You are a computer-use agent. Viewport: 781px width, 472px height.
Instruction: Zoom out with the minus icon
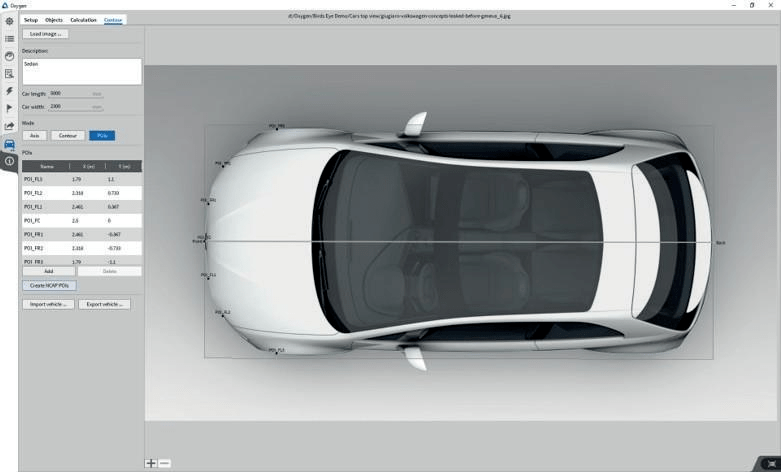click(165, 463)
